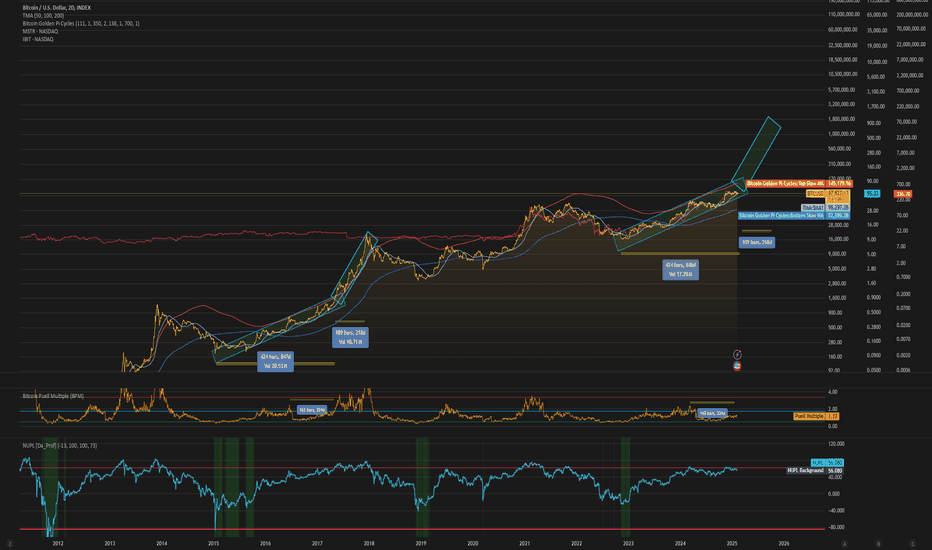Image resolution: width=932 pixels, height=550 pixels.
Task: Click the 120.000 value on the NUPL scale
Action: [x=836, y=444]
